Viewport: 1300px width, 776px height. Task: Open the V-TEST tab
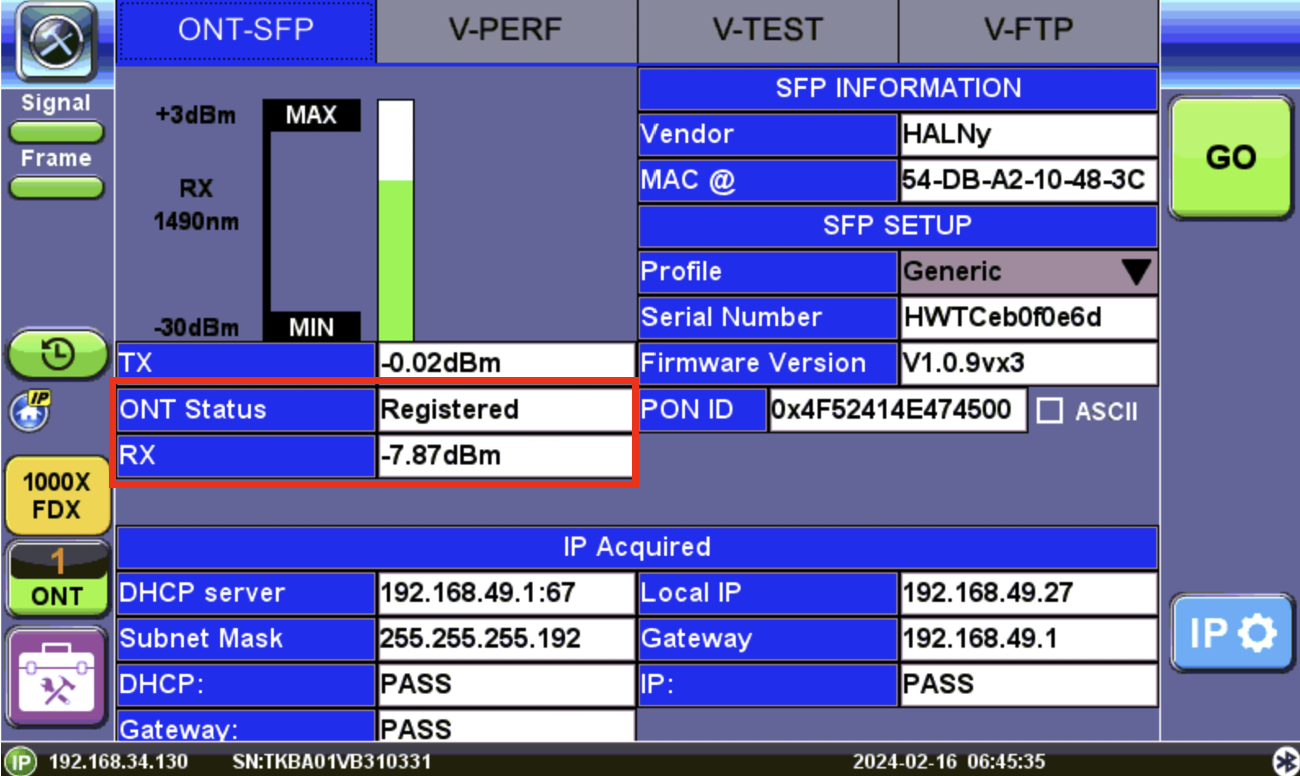[x=766, y=32]
